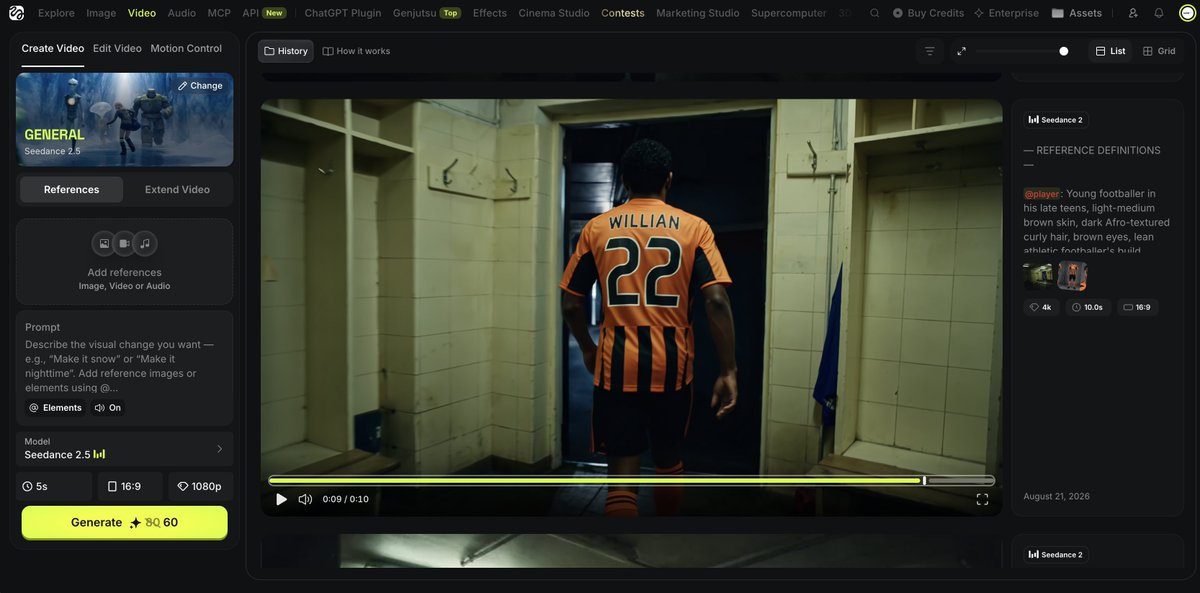Open Marketing Studio
The image size is (1200, 593).
[x=698, y=13]
